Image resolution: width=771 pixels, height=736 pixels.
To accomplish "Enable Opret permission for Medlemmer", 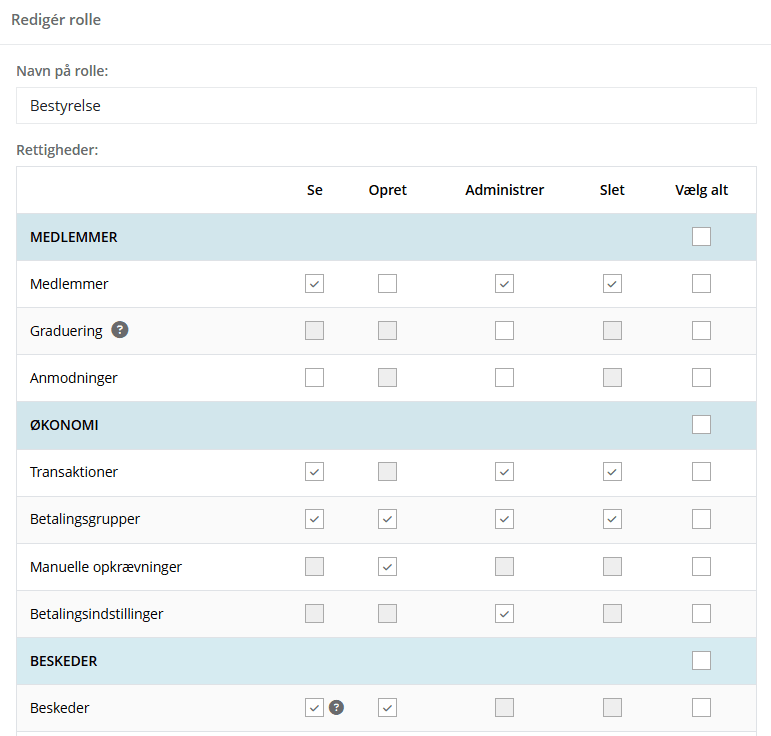I will click(387, 284).
